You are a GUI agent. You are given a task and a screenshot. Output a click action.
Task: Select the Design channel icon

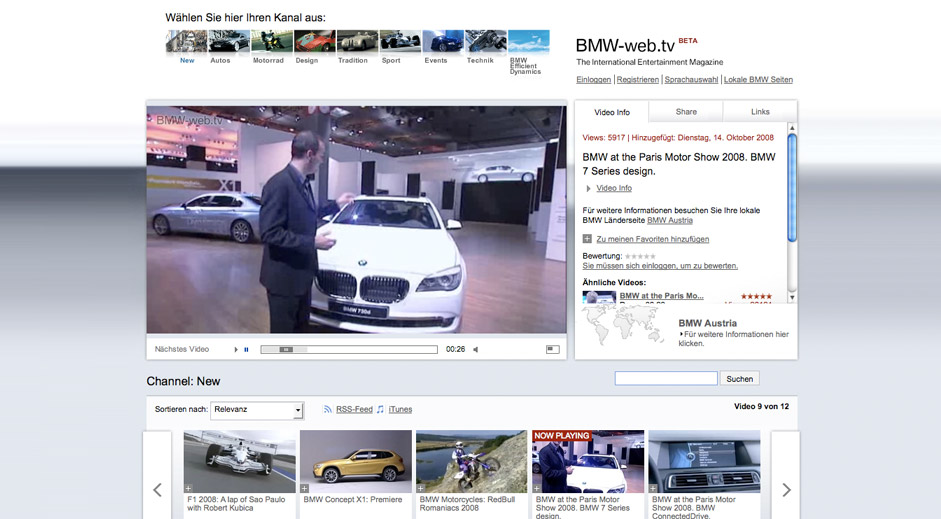pyautogui.click(x=314, y=41)
